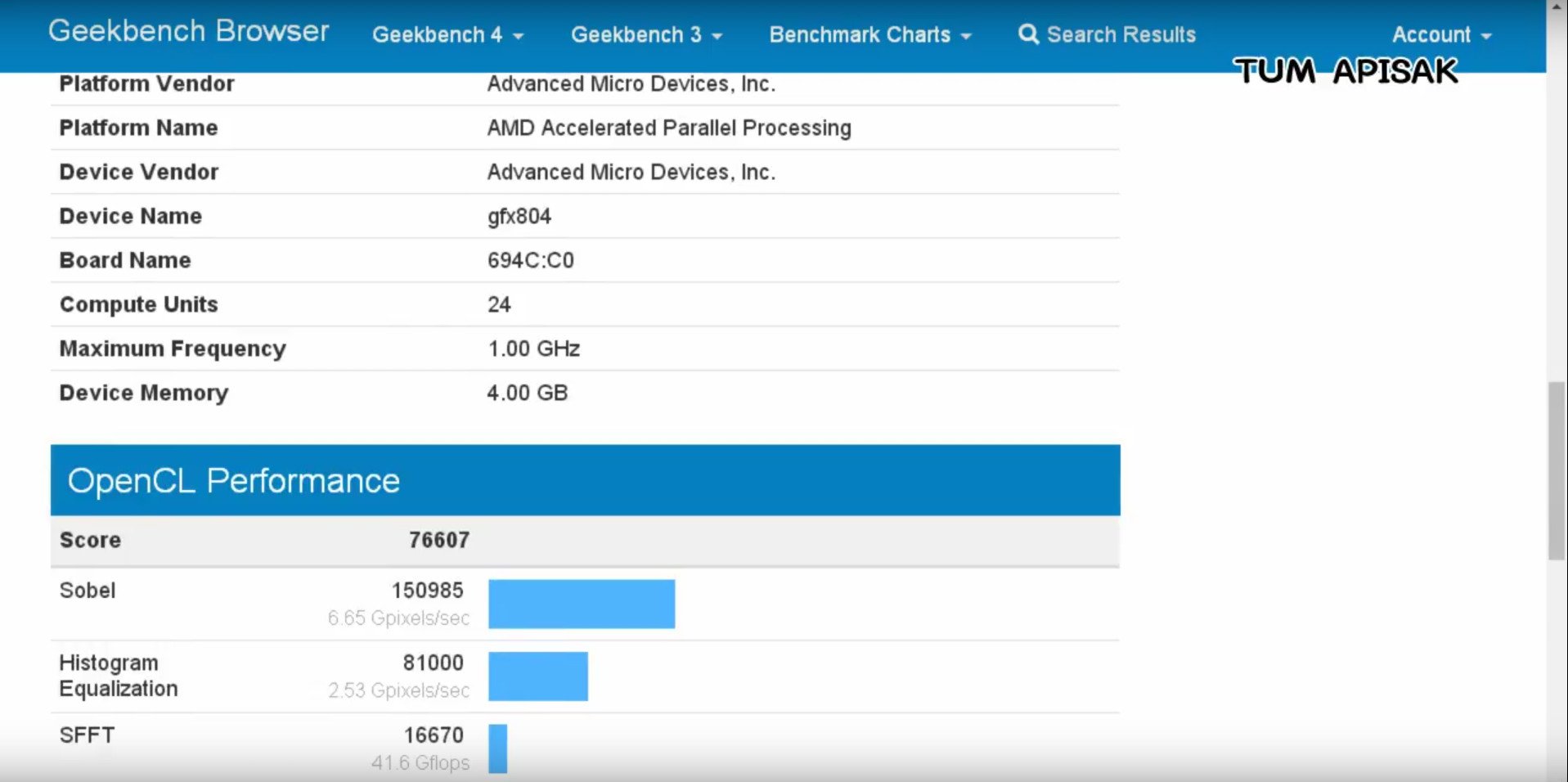The width and height of the screenshot is (1568, 782).
Task: Select the '41.6 Gflops' SFFT rate
Action: click(x=420, y=762)
